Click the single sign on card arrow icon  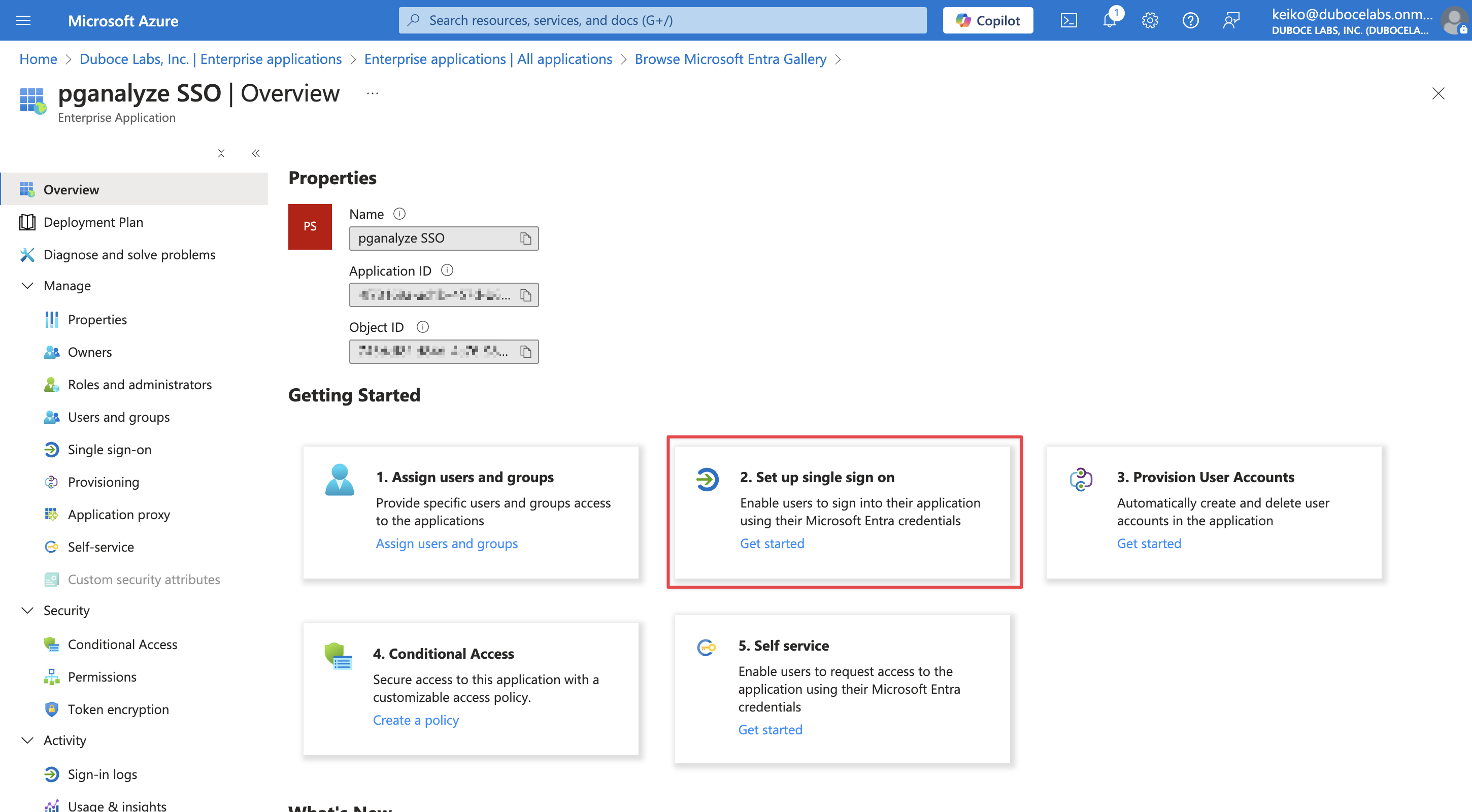pyautogui.click(x=707, y=479)
